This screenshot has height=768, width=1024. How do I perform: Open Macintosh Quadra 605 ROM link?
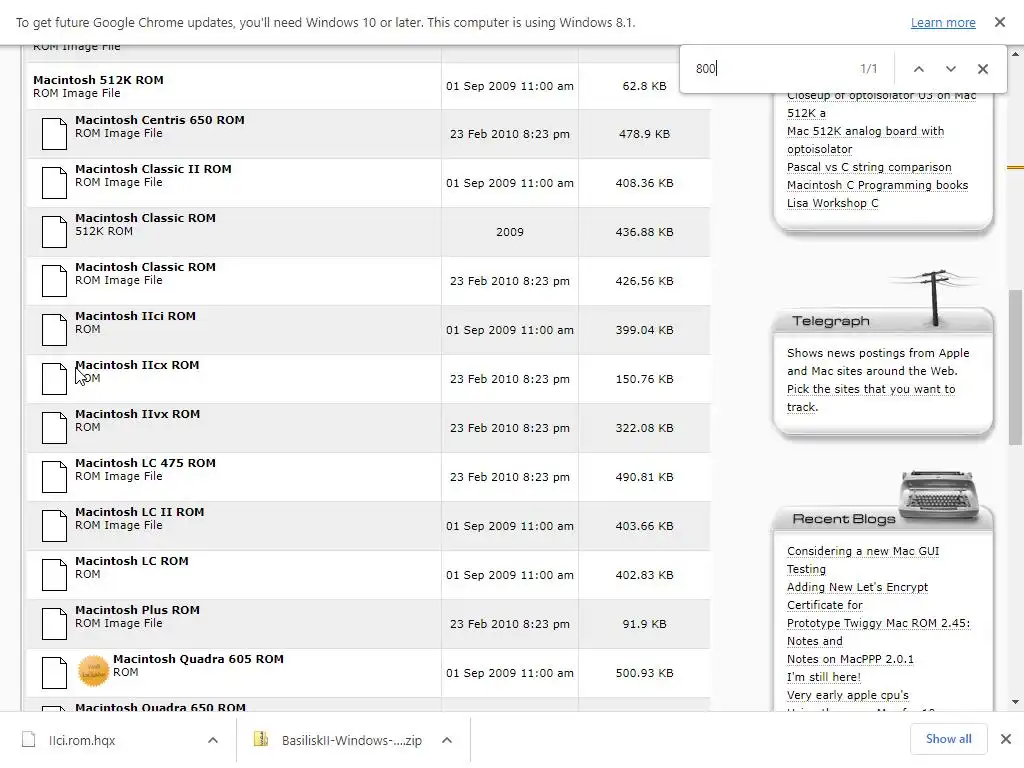point(199,658)
